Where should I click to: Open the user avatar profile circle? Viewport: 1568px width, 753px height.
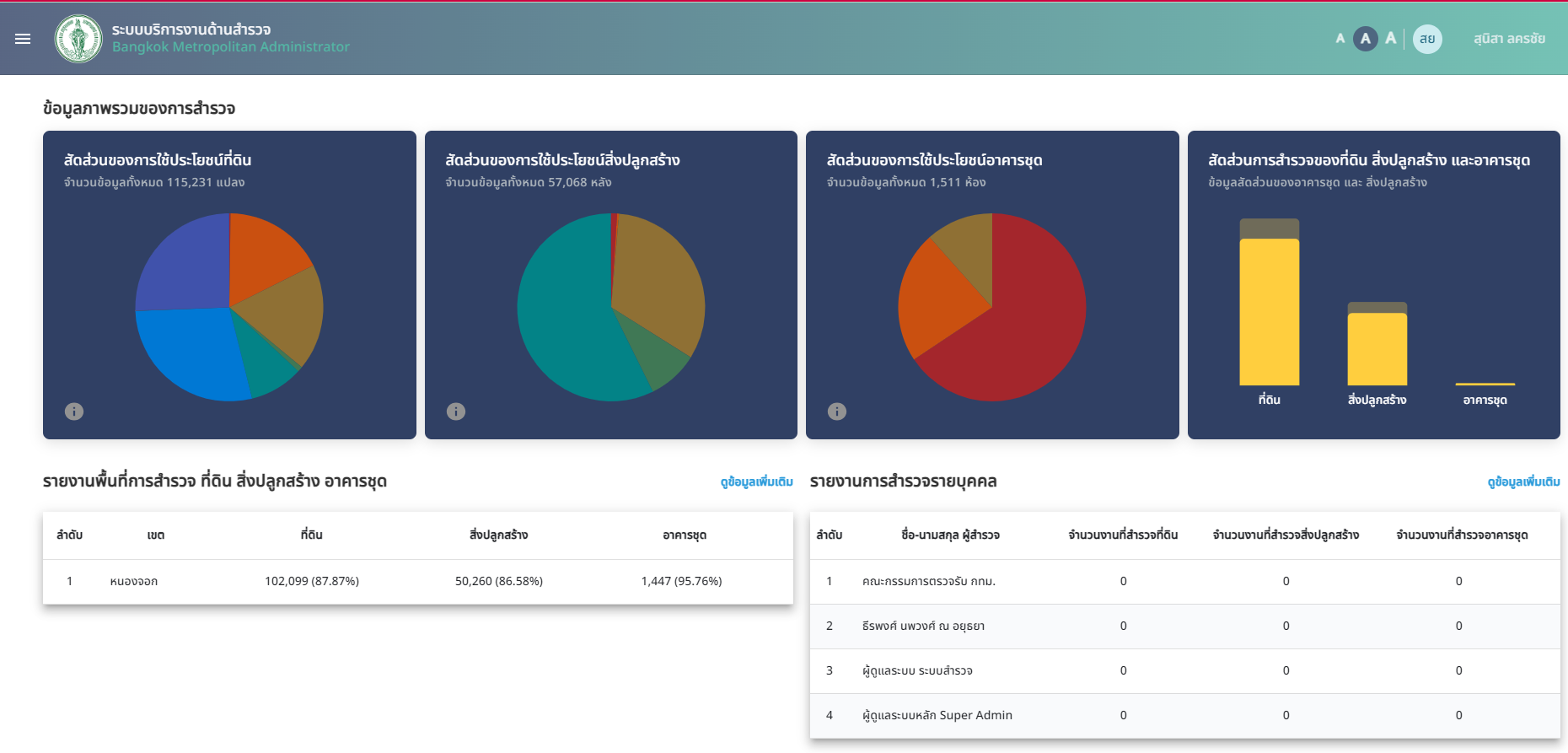[x=1427, y=39]
